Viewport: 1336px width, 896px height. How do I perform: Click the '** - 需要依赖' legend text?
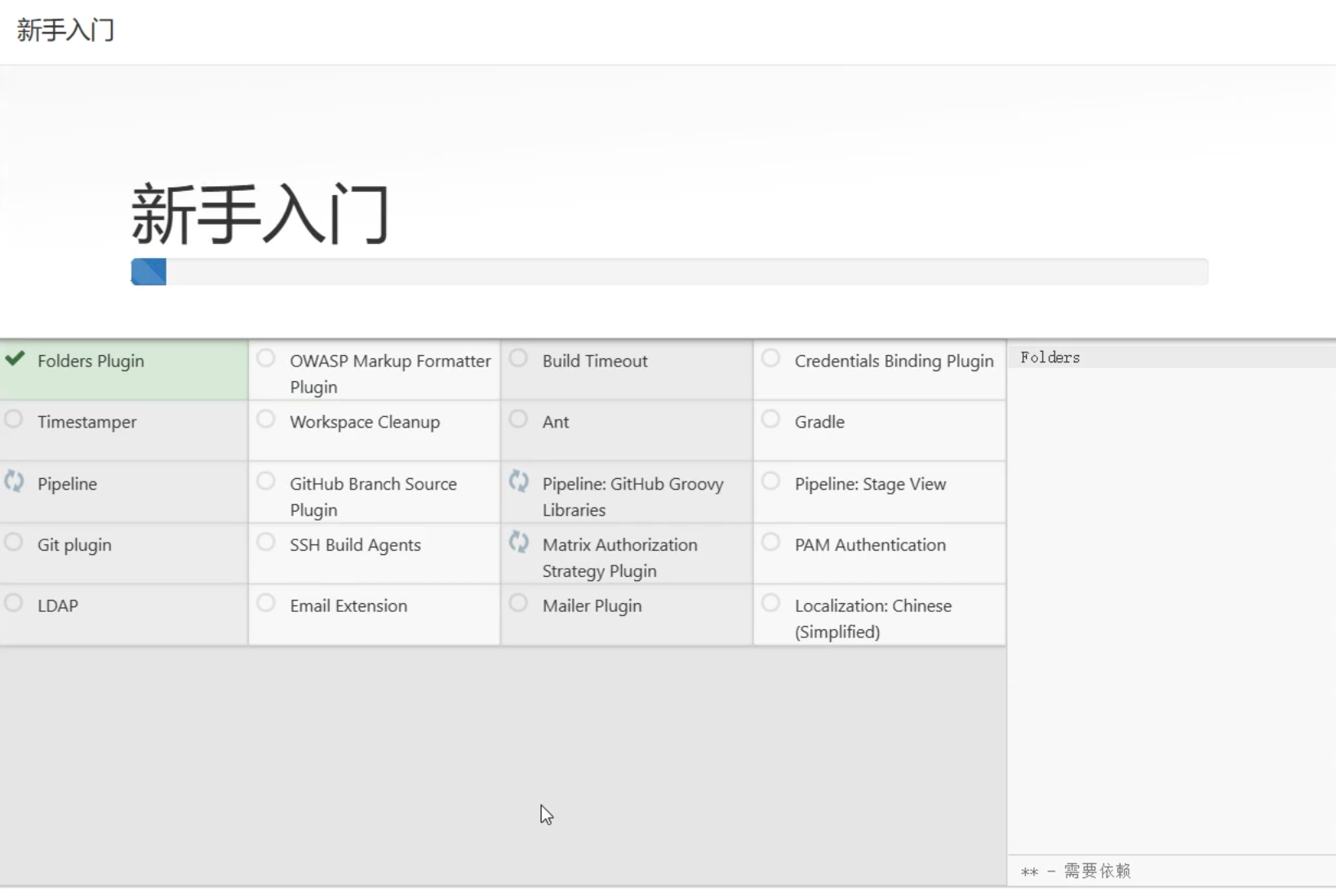click(x=1076, y=871)
